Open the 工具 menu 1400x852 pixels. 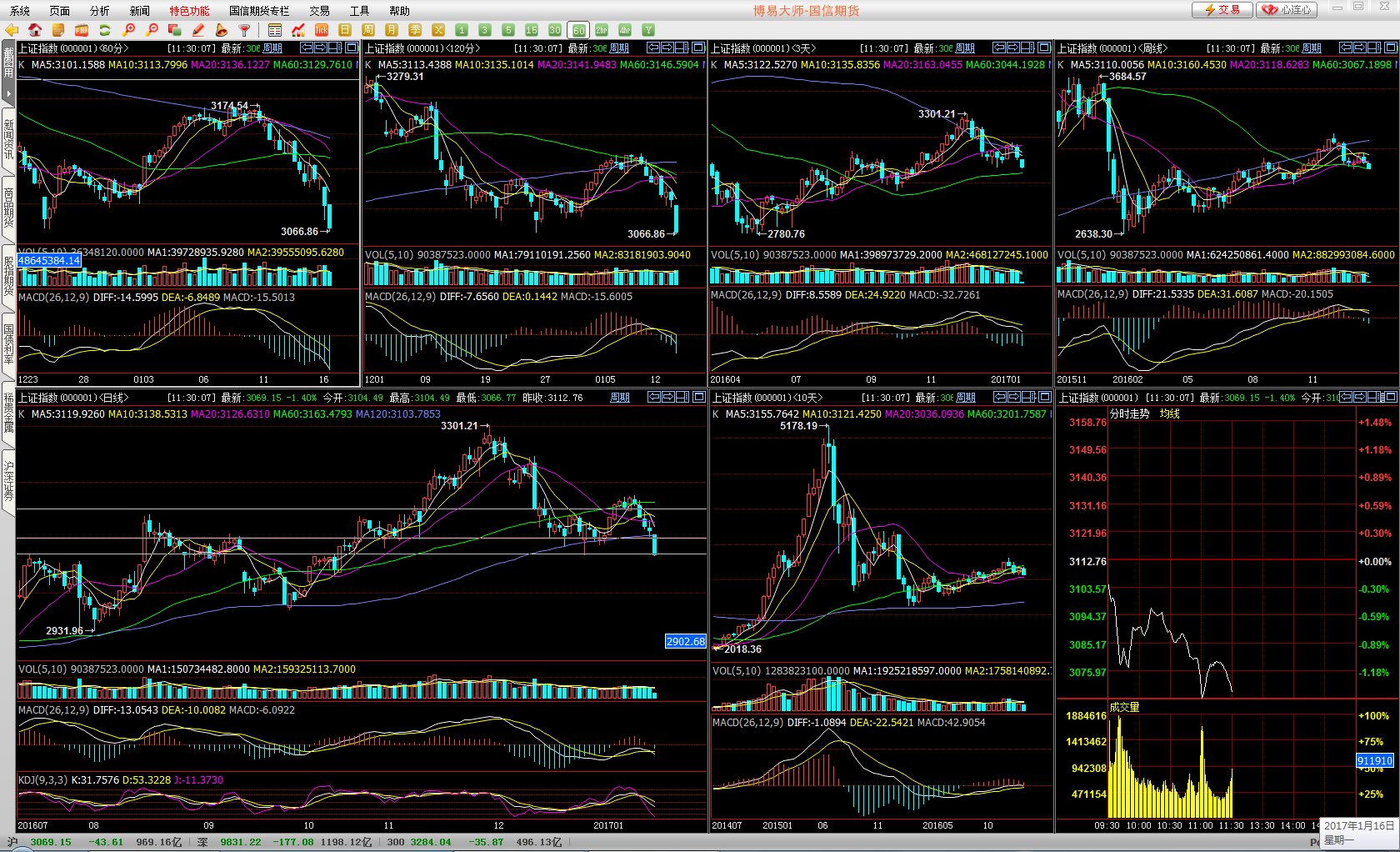360,11
